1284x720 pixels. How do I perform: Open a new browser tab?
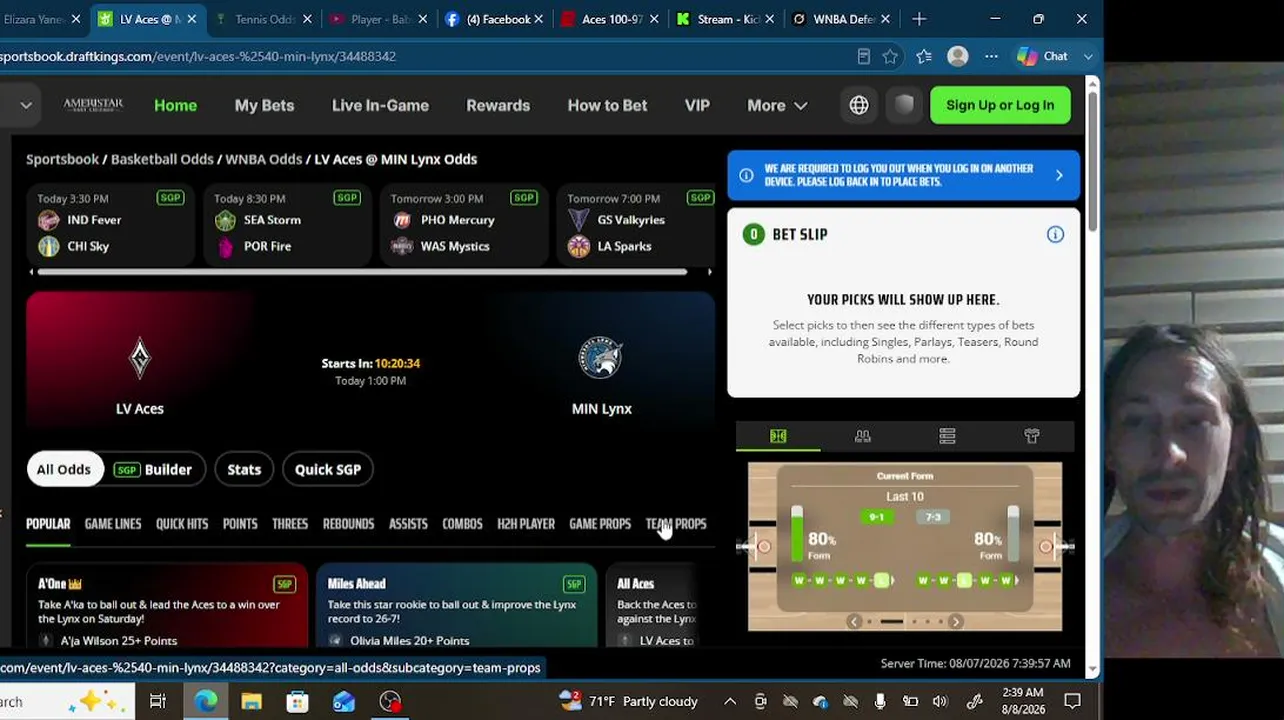click(919, 19)
